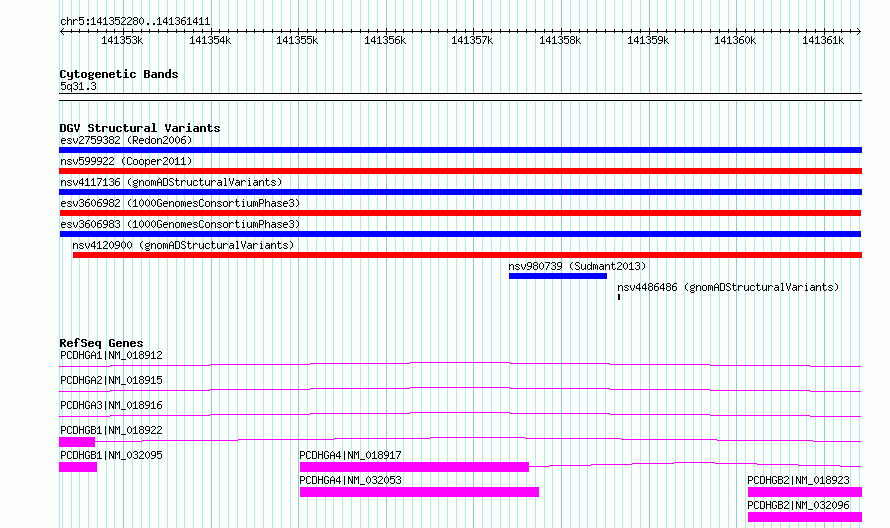Click the PCDHGA4 NM_032053 magenta exon block
The image size is (890, 528).
click(x=419, y=492)
